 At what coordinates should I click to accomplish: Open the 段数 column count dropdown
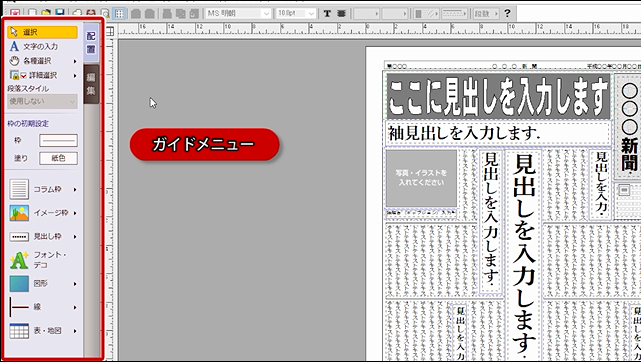point(486,13)
